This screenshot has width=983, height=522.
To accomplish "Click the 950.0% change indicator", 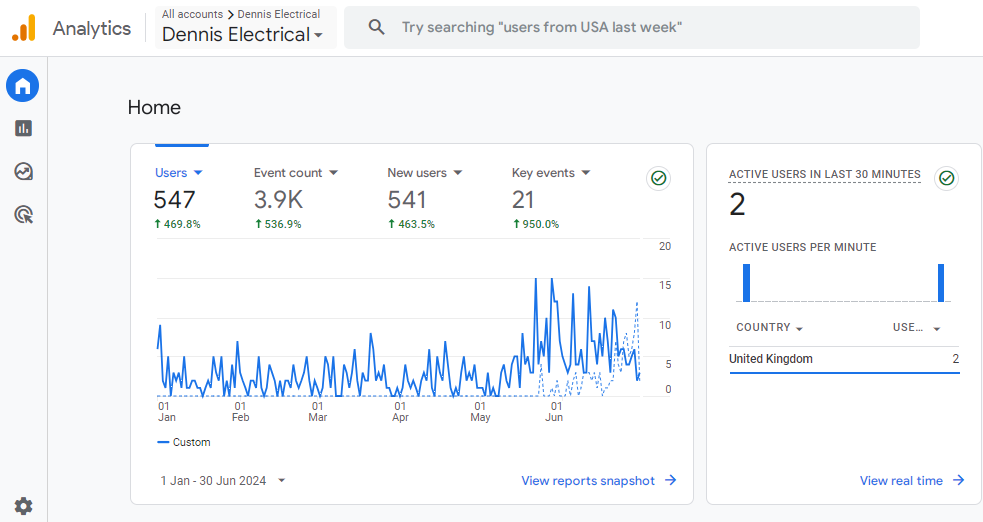I will 536,224.
